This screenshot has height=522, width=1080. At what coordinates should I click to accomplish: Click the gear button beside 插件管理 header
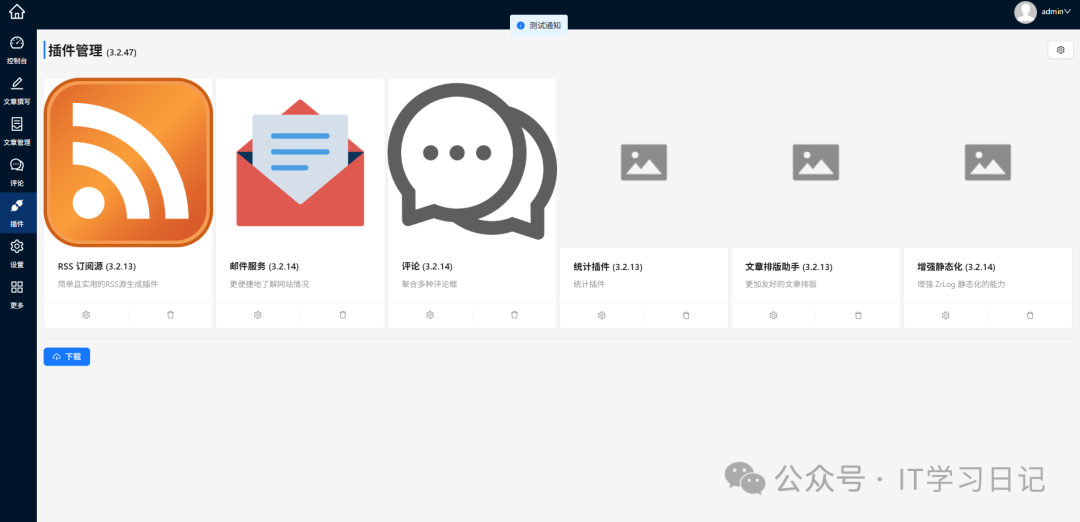click(1060, 50)
